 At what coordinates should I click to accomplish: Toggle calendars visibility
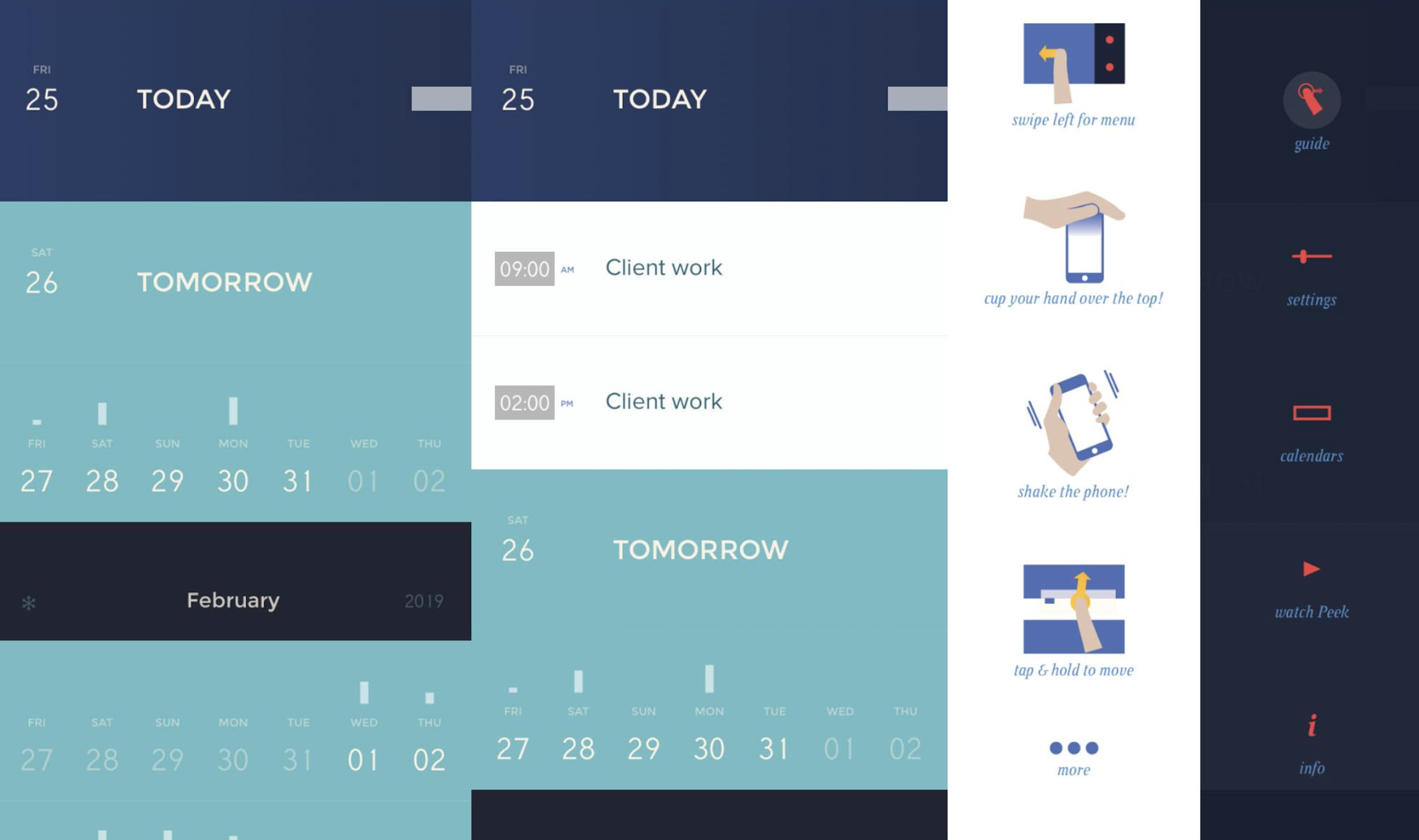pyautogui.click(x=1311, y=412)
